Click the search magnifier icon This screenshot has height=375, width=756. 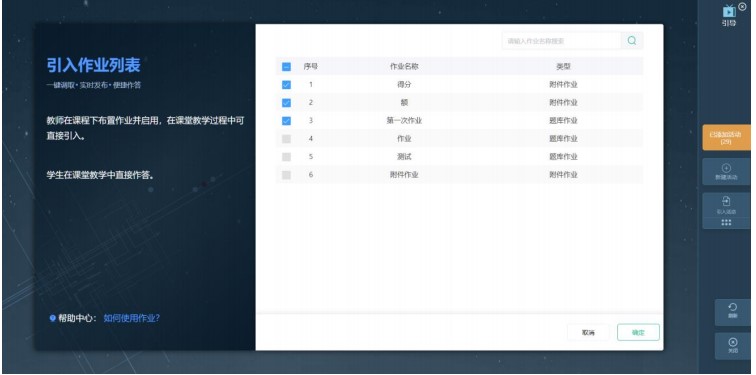coord(632,41)
